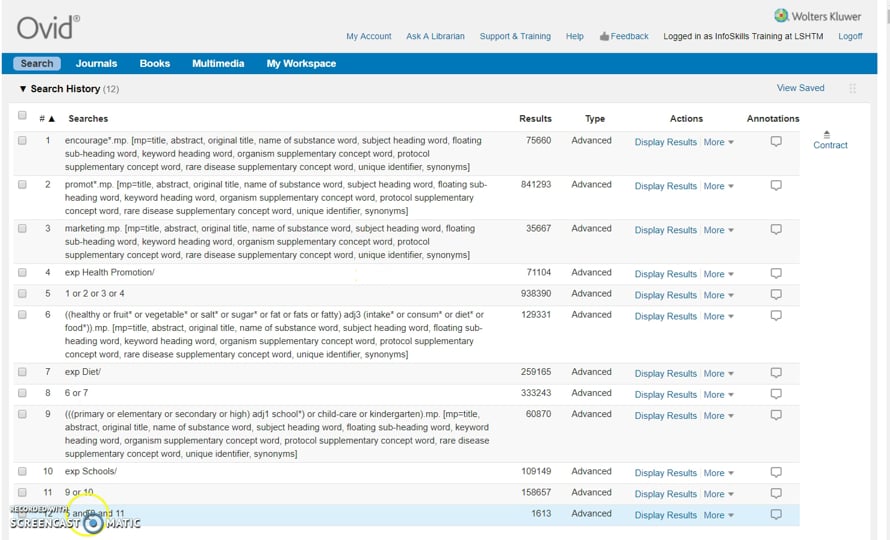
Task: Open annotation icon for search 1
Action: 775,142
